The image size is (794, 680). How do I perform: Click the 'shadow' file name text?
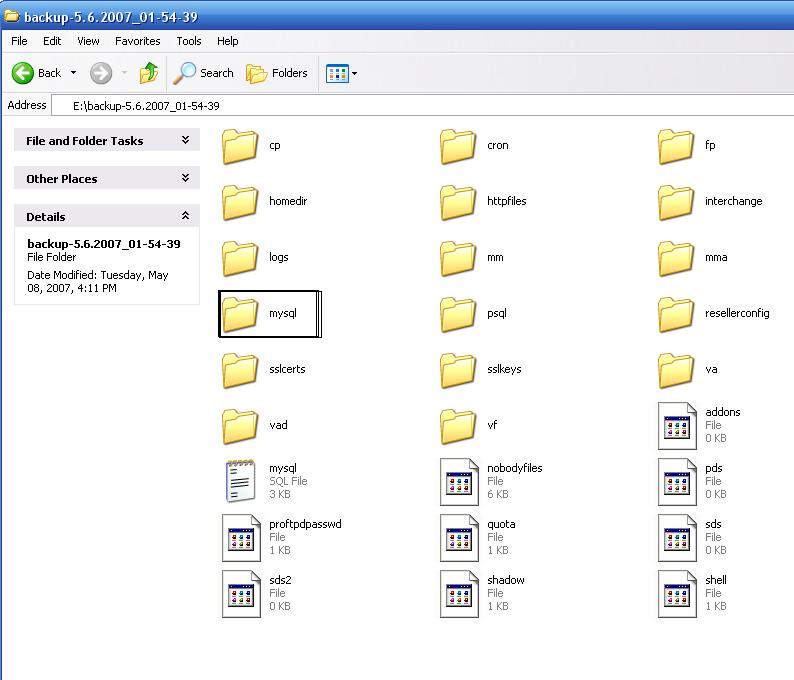[506, 580]
